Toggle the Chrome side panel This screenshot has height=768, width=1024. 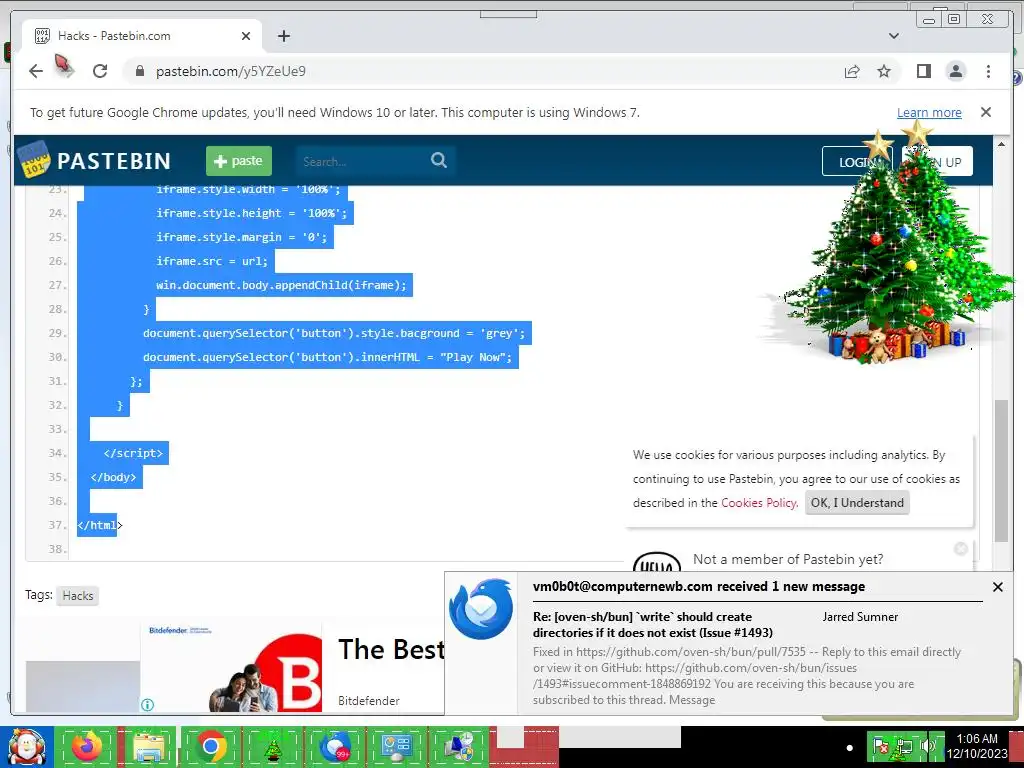coord(923,71)
